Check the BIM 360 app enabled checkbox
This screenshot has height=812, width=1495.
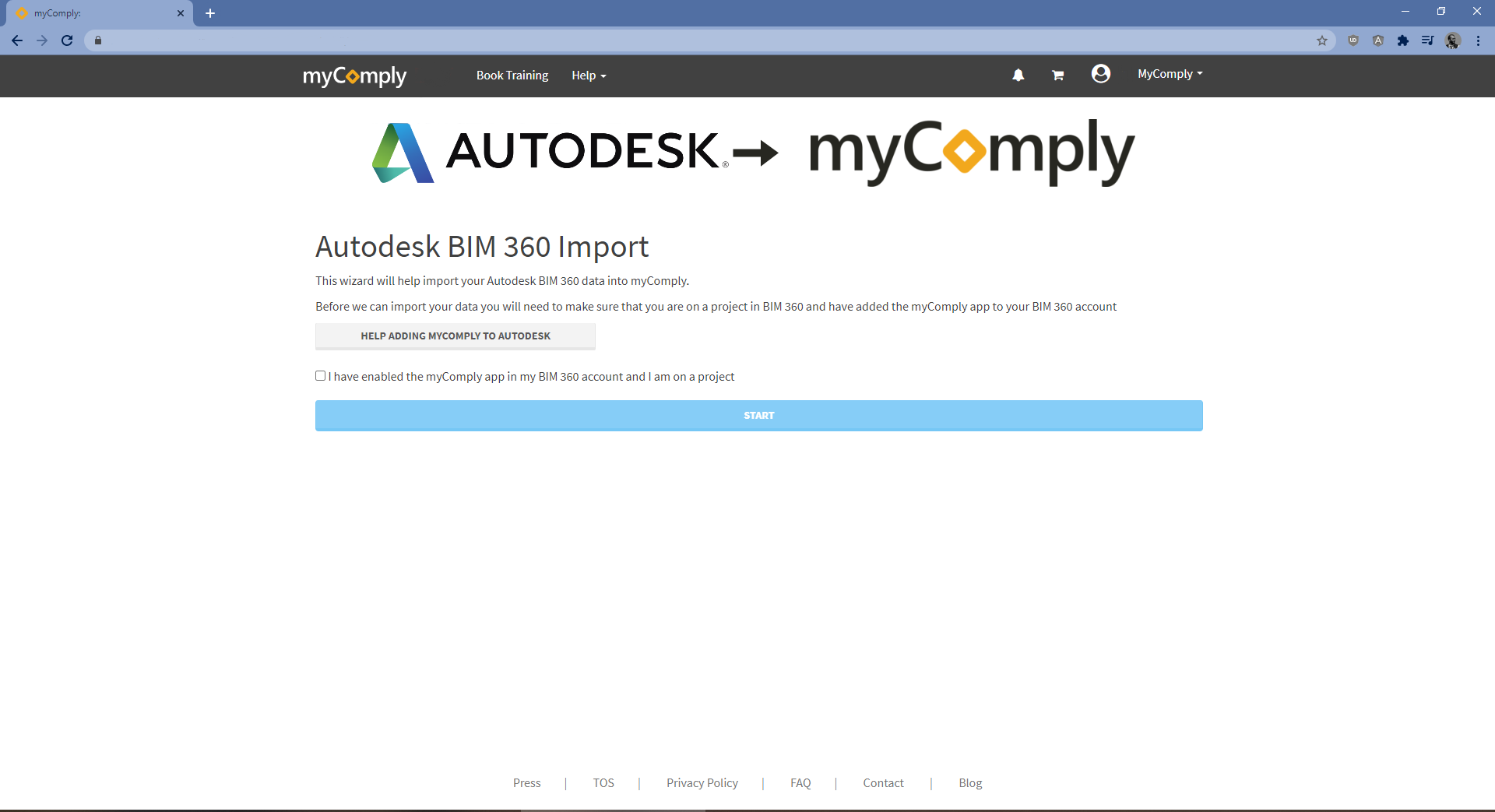pos(320,376)
